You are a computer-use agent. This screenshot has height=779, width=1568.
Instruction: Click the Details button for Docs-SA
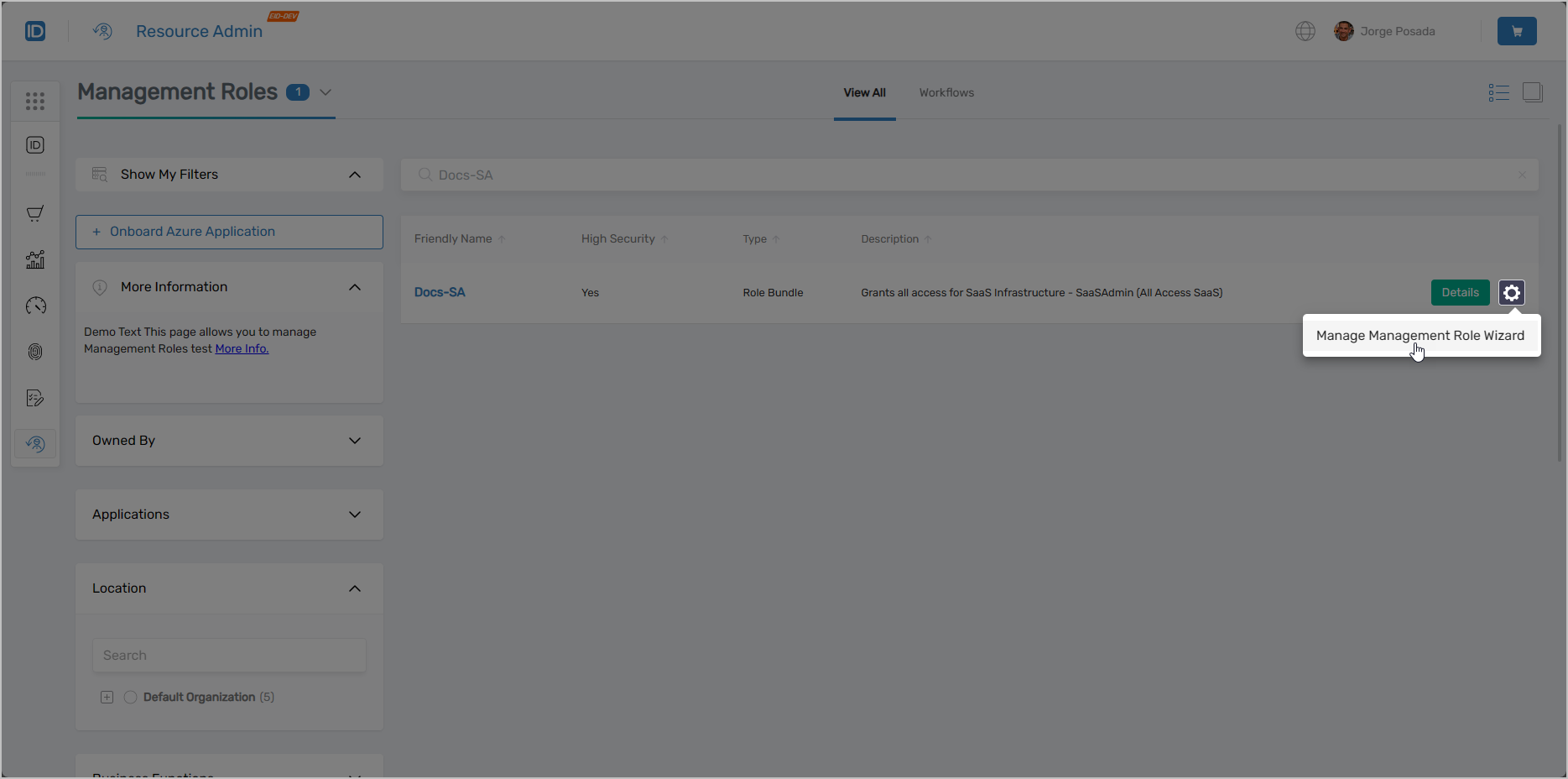pos(1460,292)
